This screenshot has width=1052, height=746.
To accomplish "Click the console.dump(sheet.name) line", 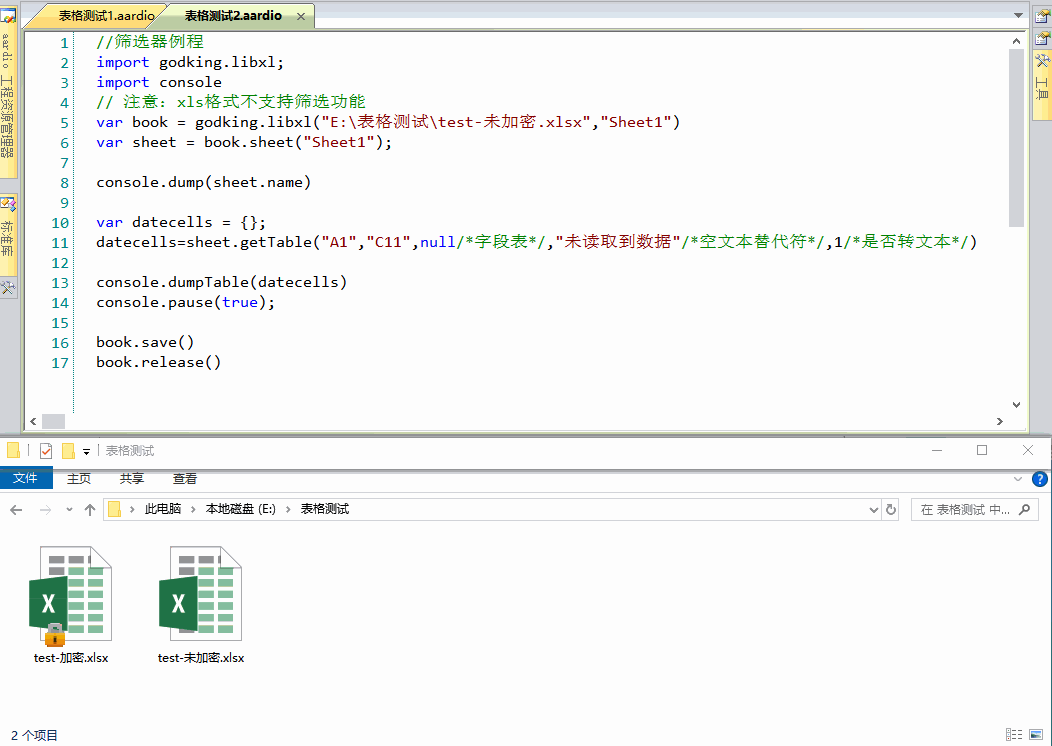I will tap(203, 182).
